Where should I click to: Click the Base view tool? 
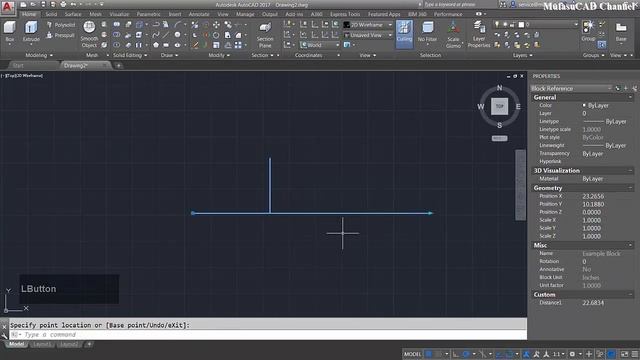coord(621,32)
